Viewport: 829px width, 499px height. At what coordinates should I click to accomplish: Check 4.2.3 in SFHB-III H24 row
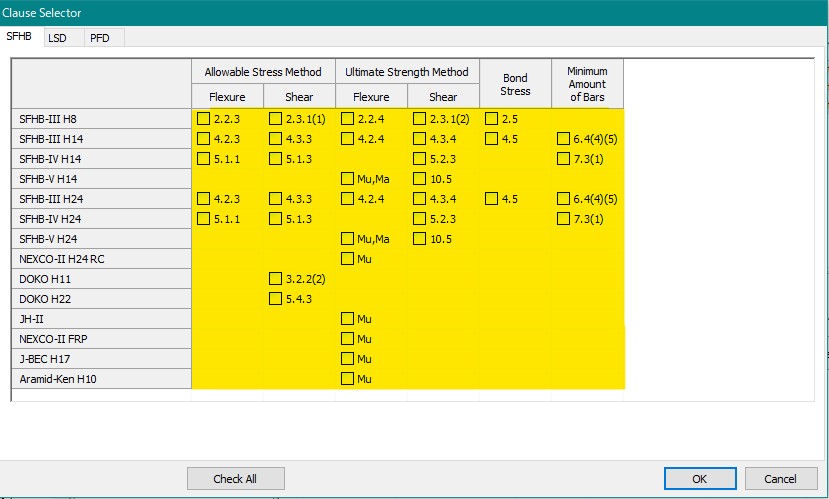click(204, 199)
